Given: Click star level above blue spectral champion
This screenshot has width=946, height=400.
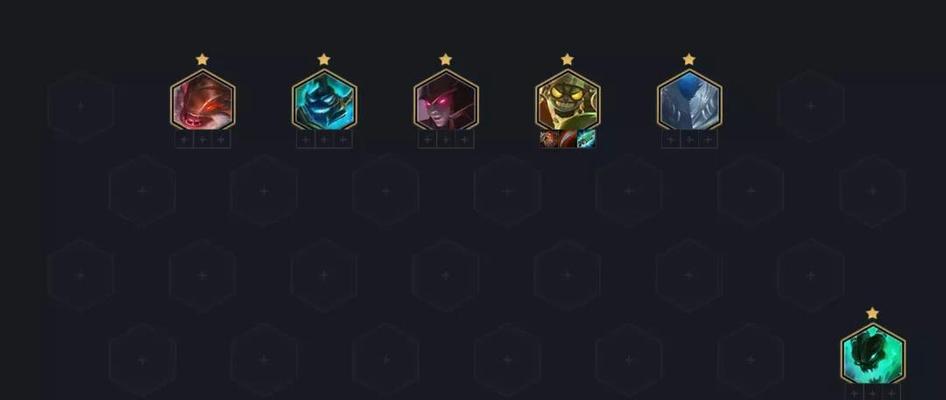Looking at the screenshot, I should 324,59.
